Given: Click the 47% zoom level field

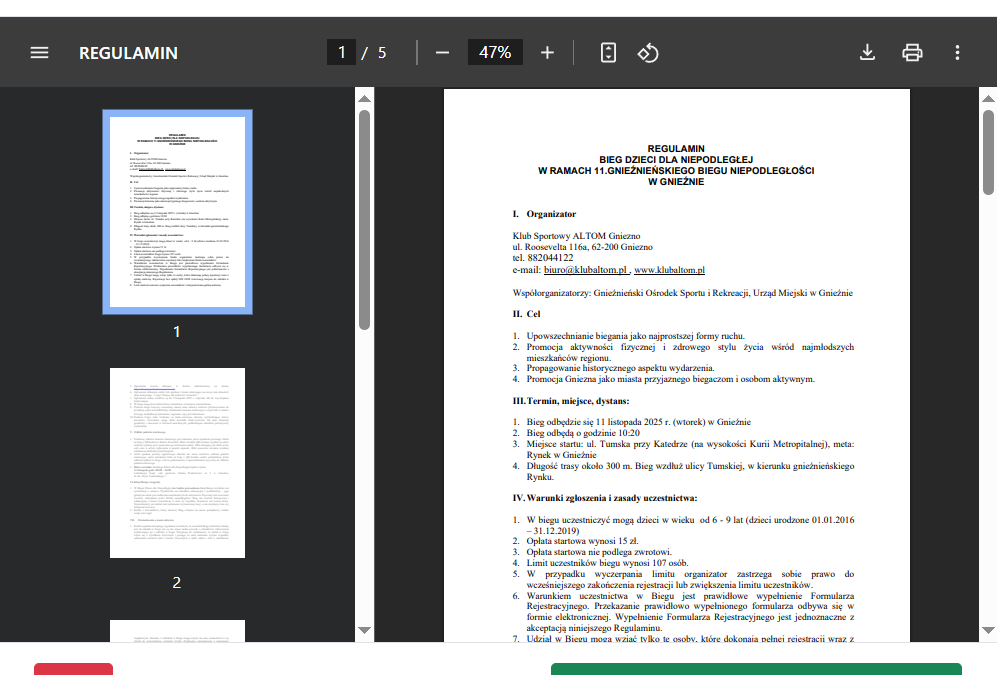Looking at the screenshot, I should (495, 53).
